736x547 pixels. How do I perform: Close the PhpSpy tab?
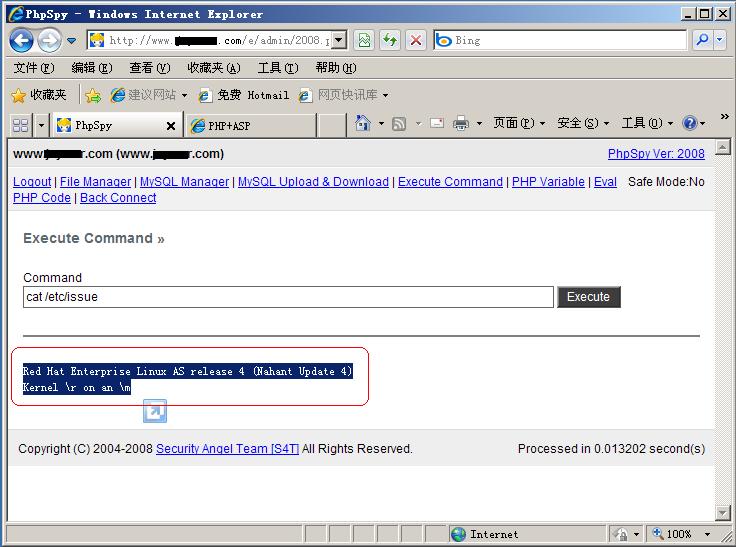pos(171,126)
